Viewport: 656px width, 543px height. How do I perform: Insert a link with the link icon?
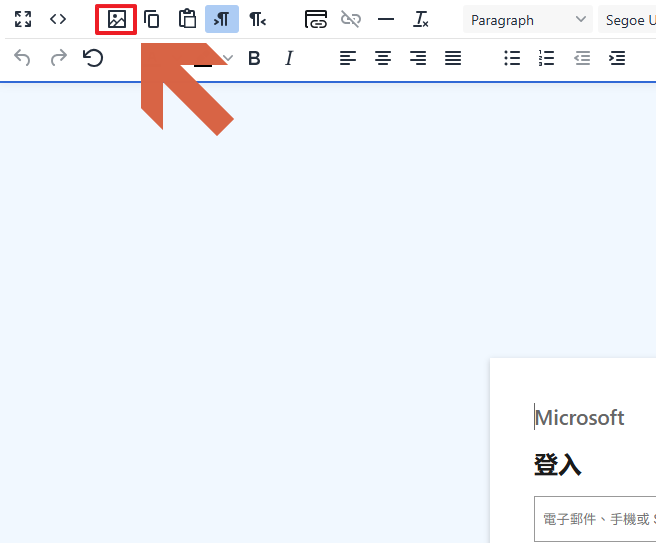coord(316,19)
